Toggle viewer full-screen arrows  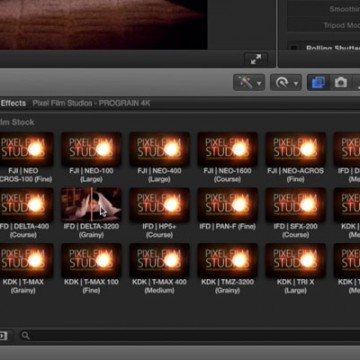click(x=256, y=59)
